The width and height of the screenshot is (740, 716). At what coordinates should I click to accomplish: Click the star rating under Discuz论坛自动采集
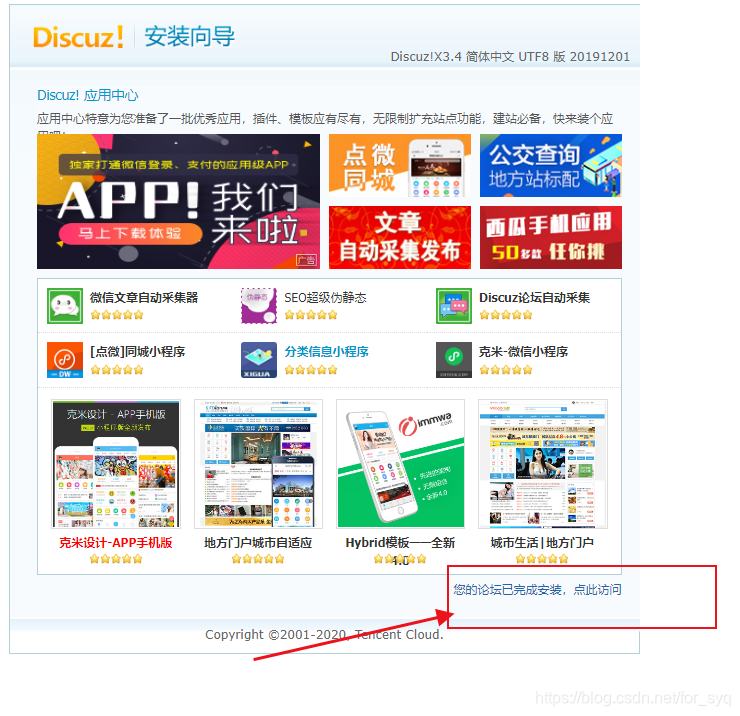pyautogui.click(x=506, y=315)
